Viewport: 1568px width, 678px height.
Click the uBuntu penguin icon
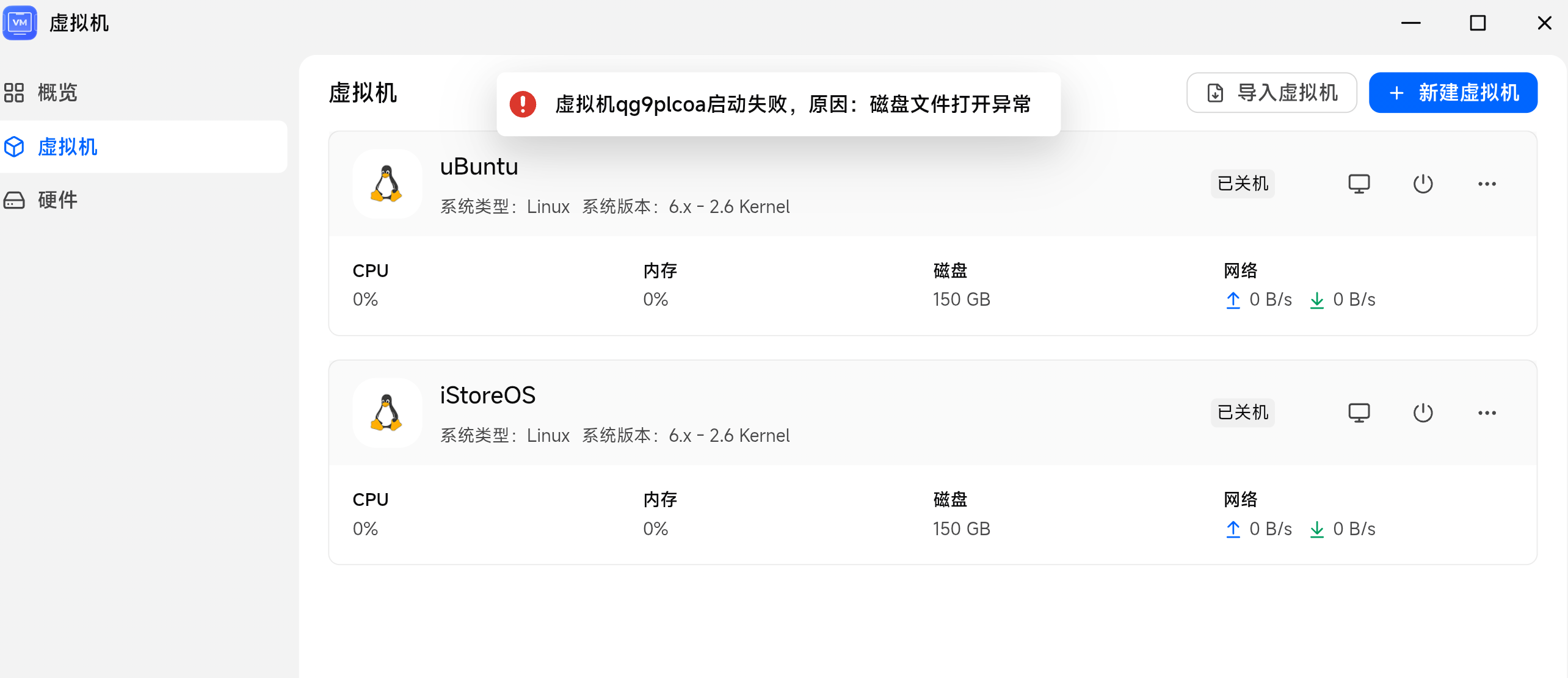pyautogui.click(x=387, y=184)
